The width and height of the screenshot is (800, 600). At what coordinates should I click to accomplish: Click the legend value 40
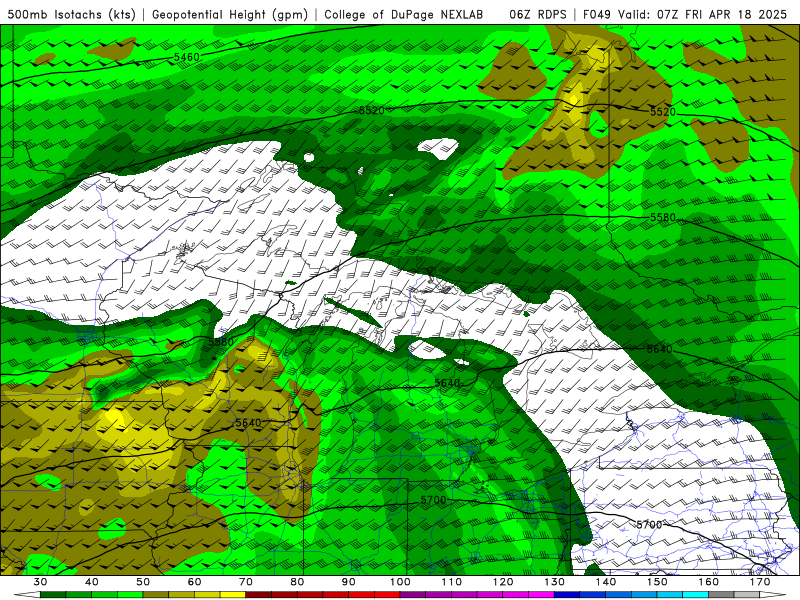point(92,582)
